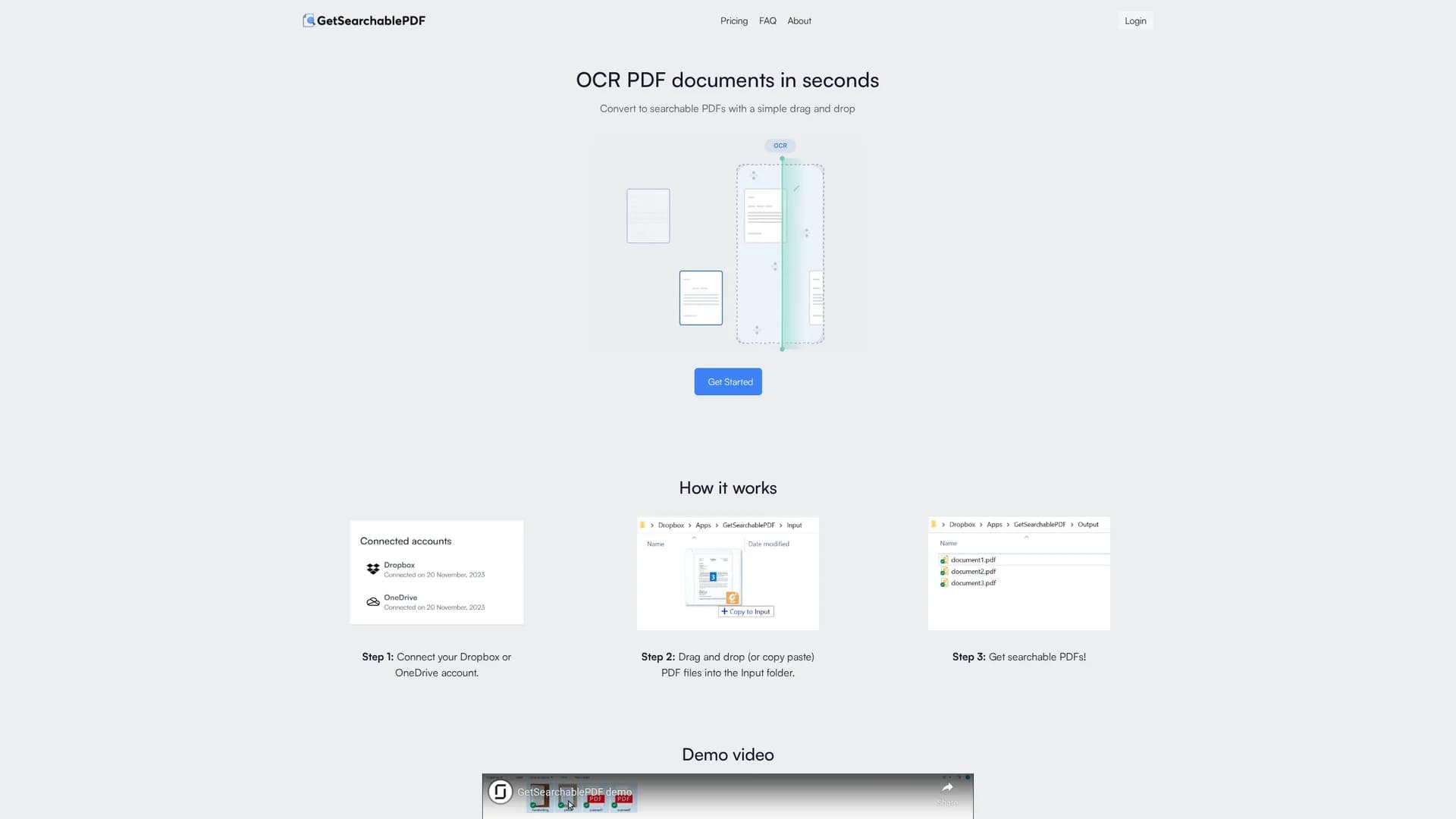1456x819 pixels.
Task: Click the demo video channel avatar
Action: [x=500, y=792]
